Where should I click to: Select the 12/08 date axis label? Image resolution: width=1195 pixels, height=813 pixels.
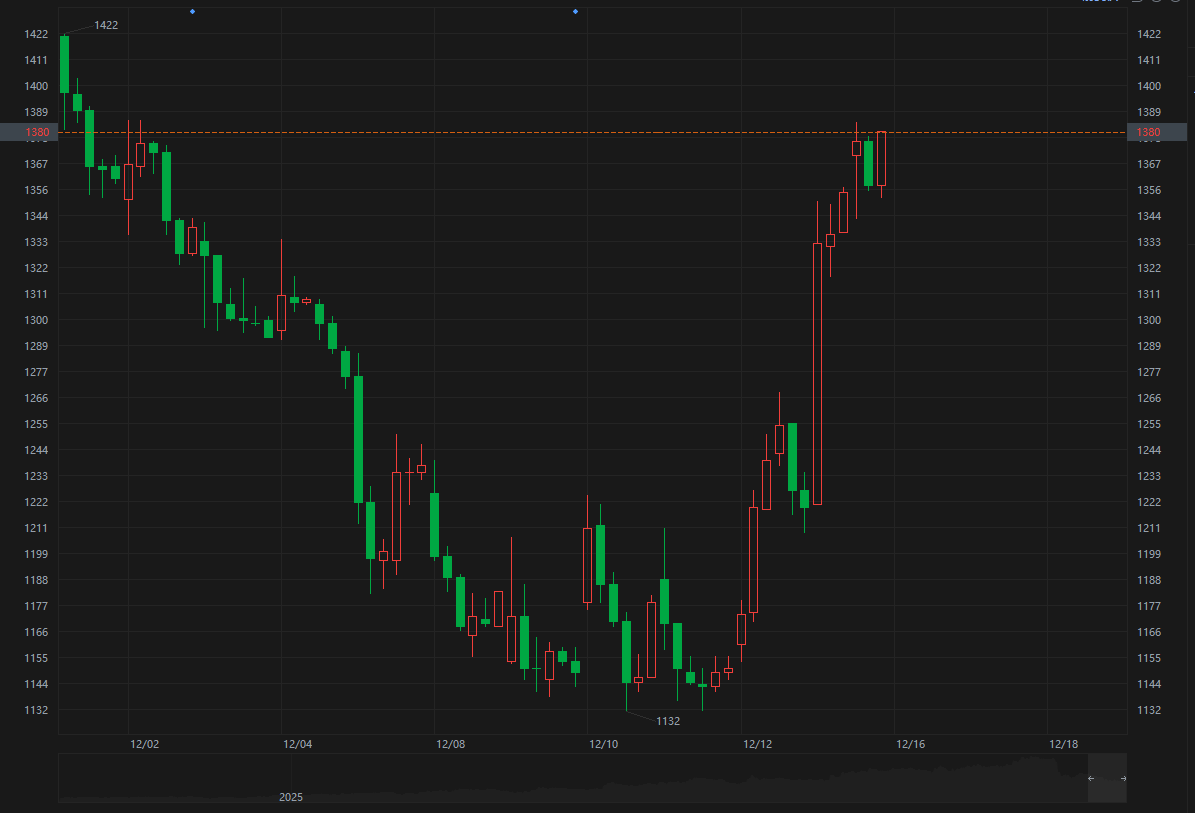[x=451, y=744]
